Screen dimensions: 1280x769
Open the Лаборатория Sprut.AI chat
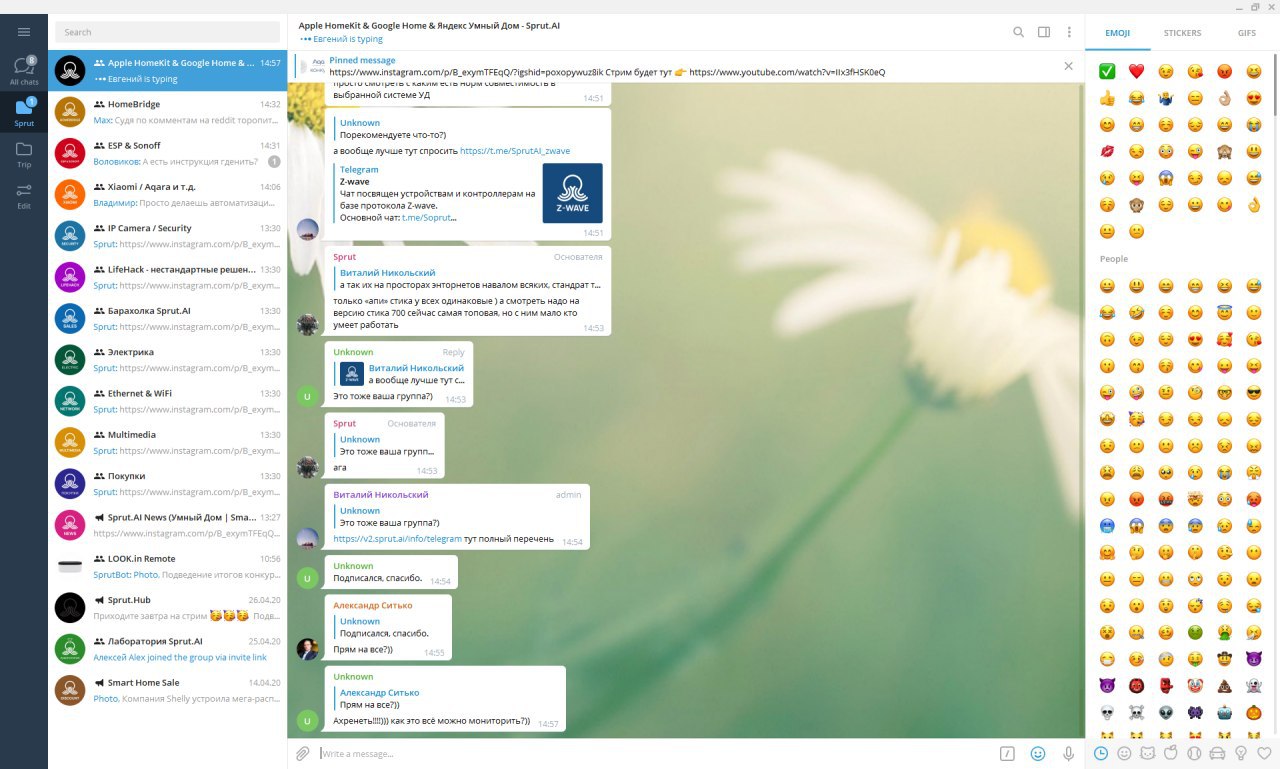pyautogui.click(x=167, y=649)
